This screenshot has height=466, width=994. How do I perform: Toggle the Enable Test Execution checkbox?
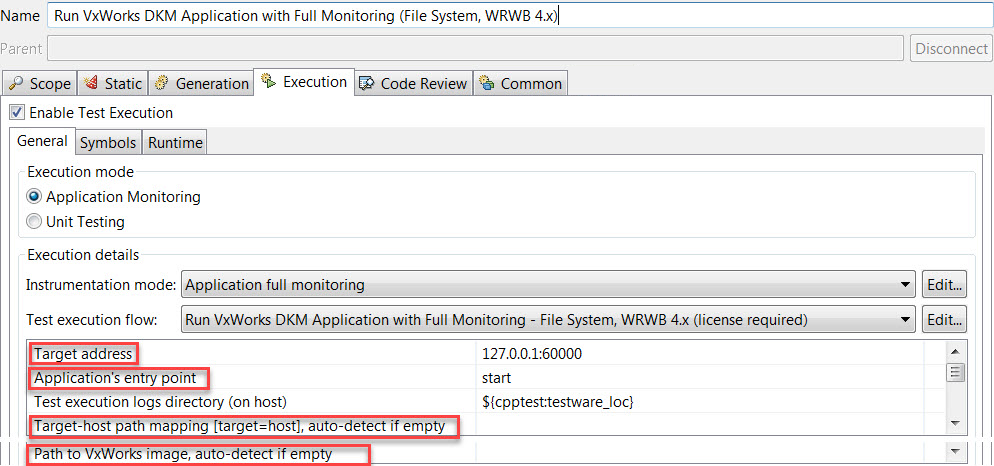[18, 113]
